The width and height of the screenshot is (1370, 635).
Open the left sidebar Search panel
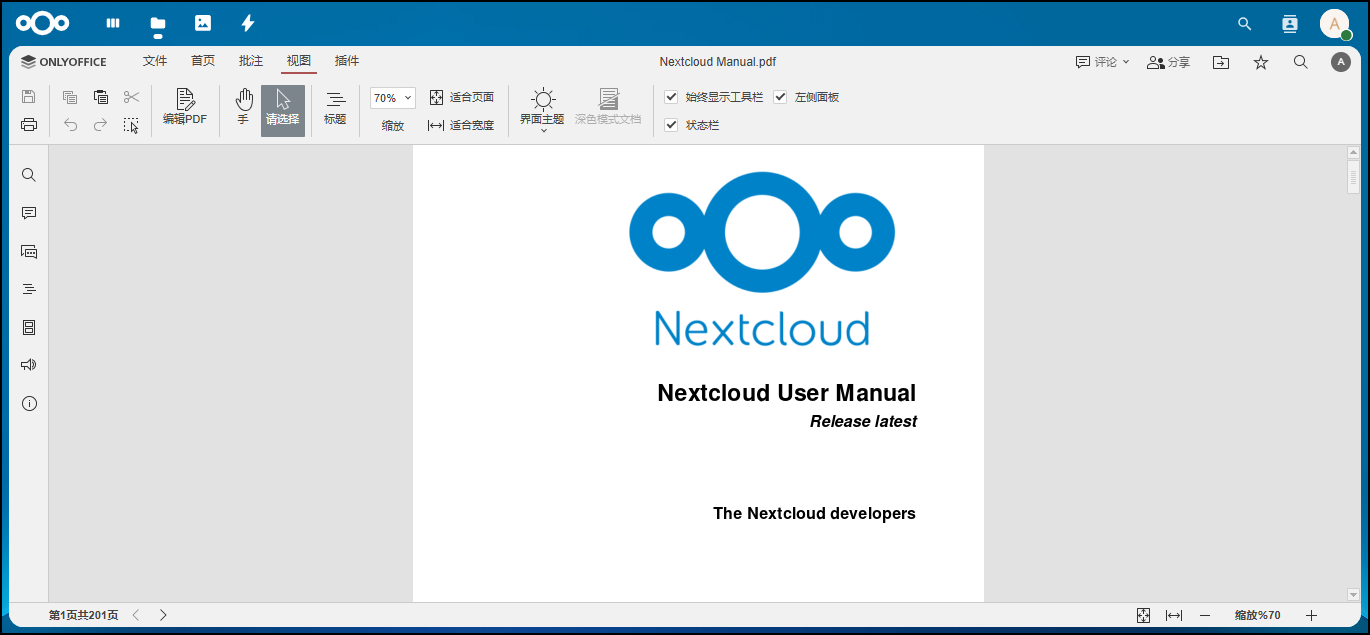29,175
